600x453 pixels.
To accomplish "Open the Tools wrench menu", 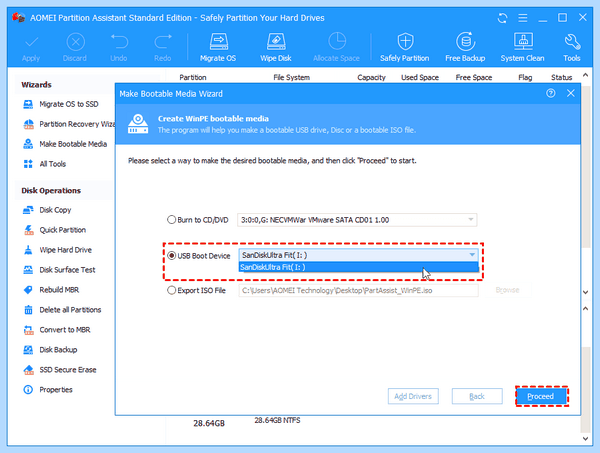I will tap(572, 47).
